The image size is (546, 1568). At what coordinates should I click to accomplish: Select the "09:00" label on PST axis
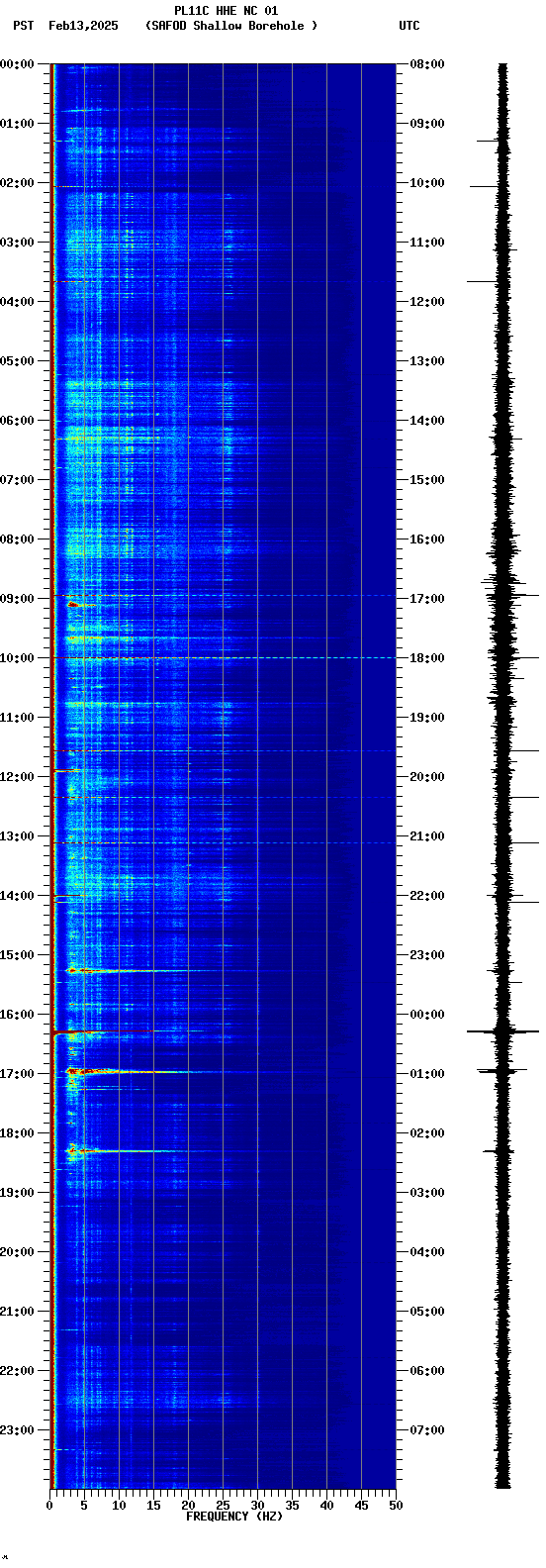tap(17, 599)
